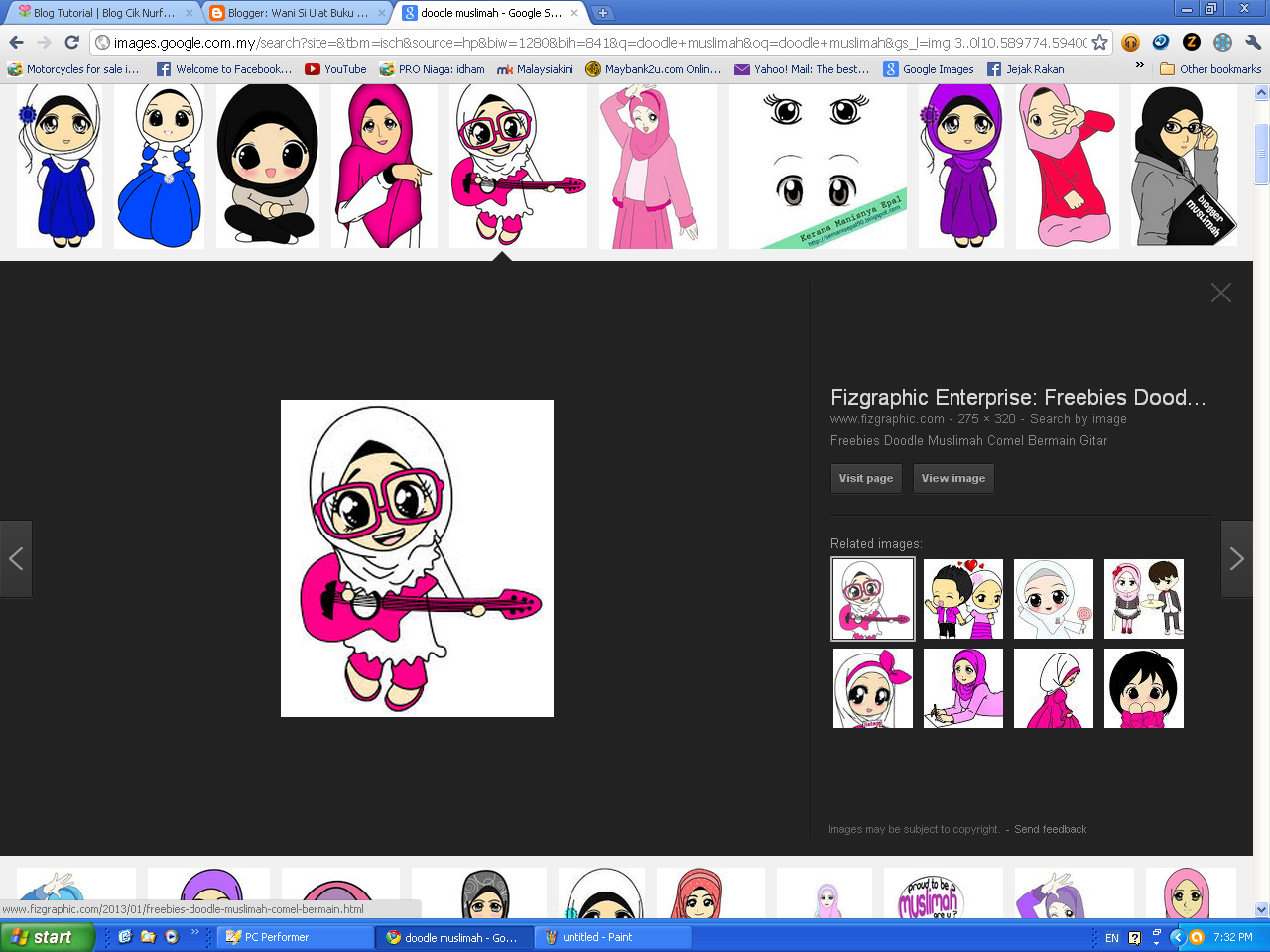Switch to PC Performer in taskbar
This screenshot has width=1270, height=952.
pos(295,937)
